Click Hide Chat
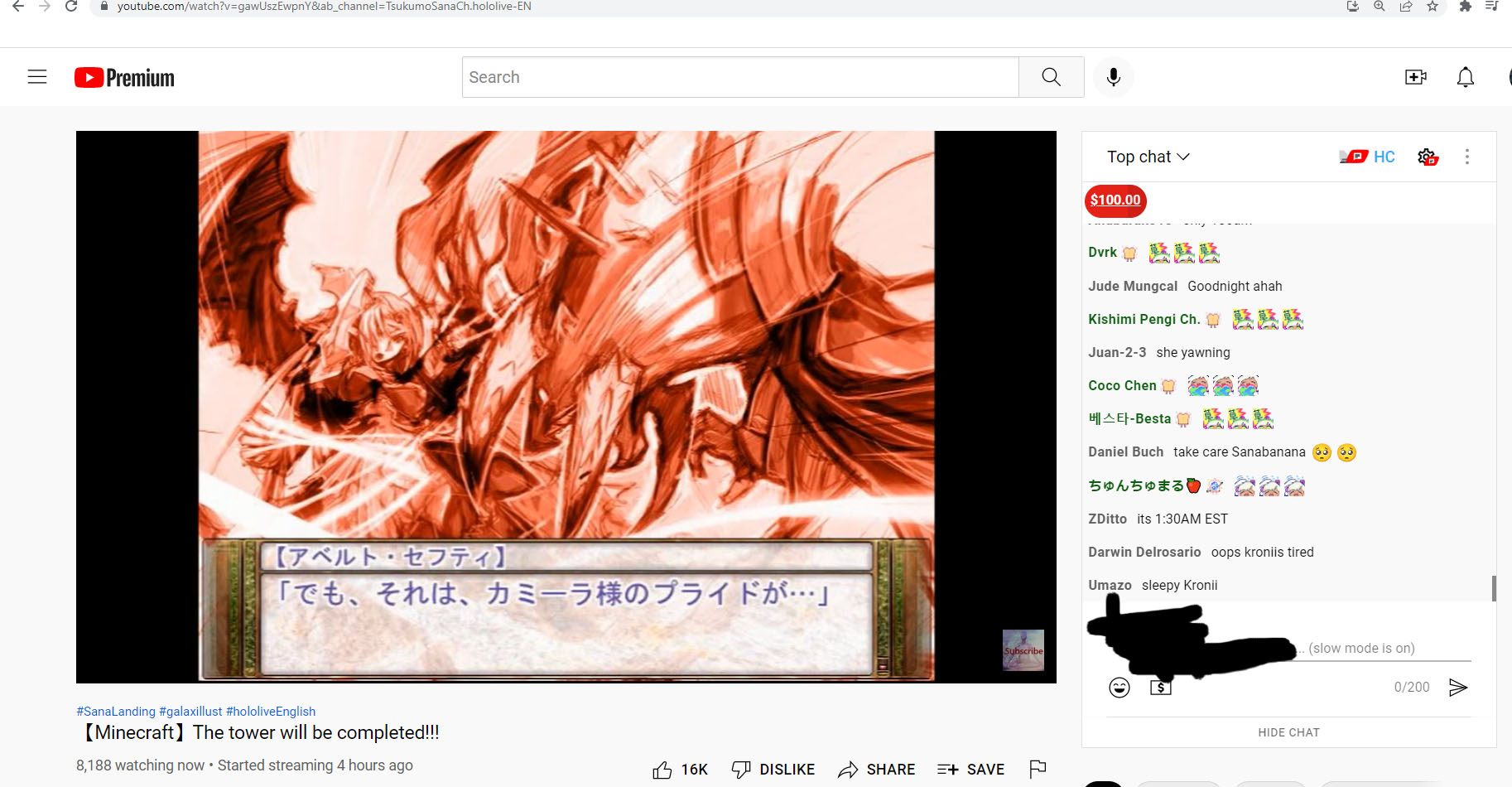This screenshot has width=1512, height=787. click(1288, 732)
